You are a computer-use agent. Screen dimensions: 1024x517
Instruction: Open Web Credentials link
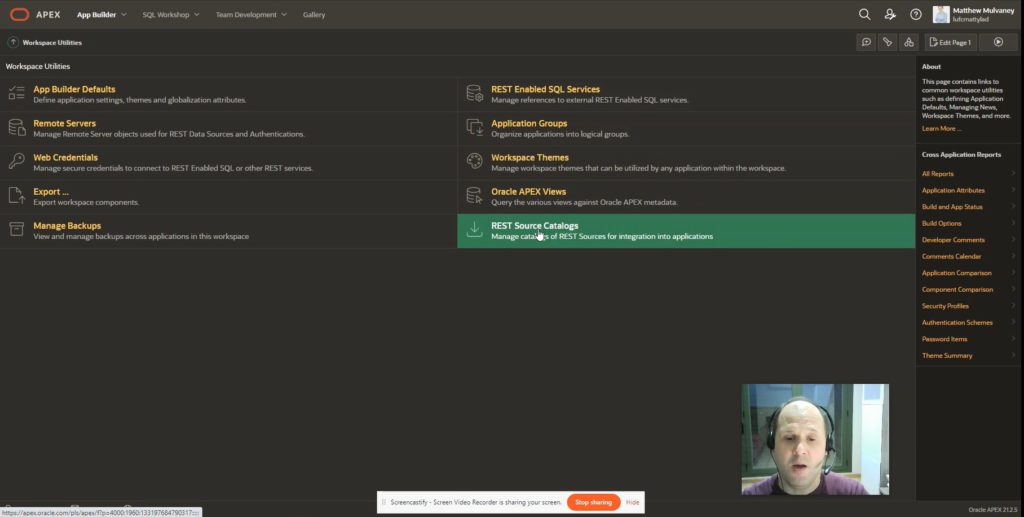pyautogui.click(x=65, y=157)
